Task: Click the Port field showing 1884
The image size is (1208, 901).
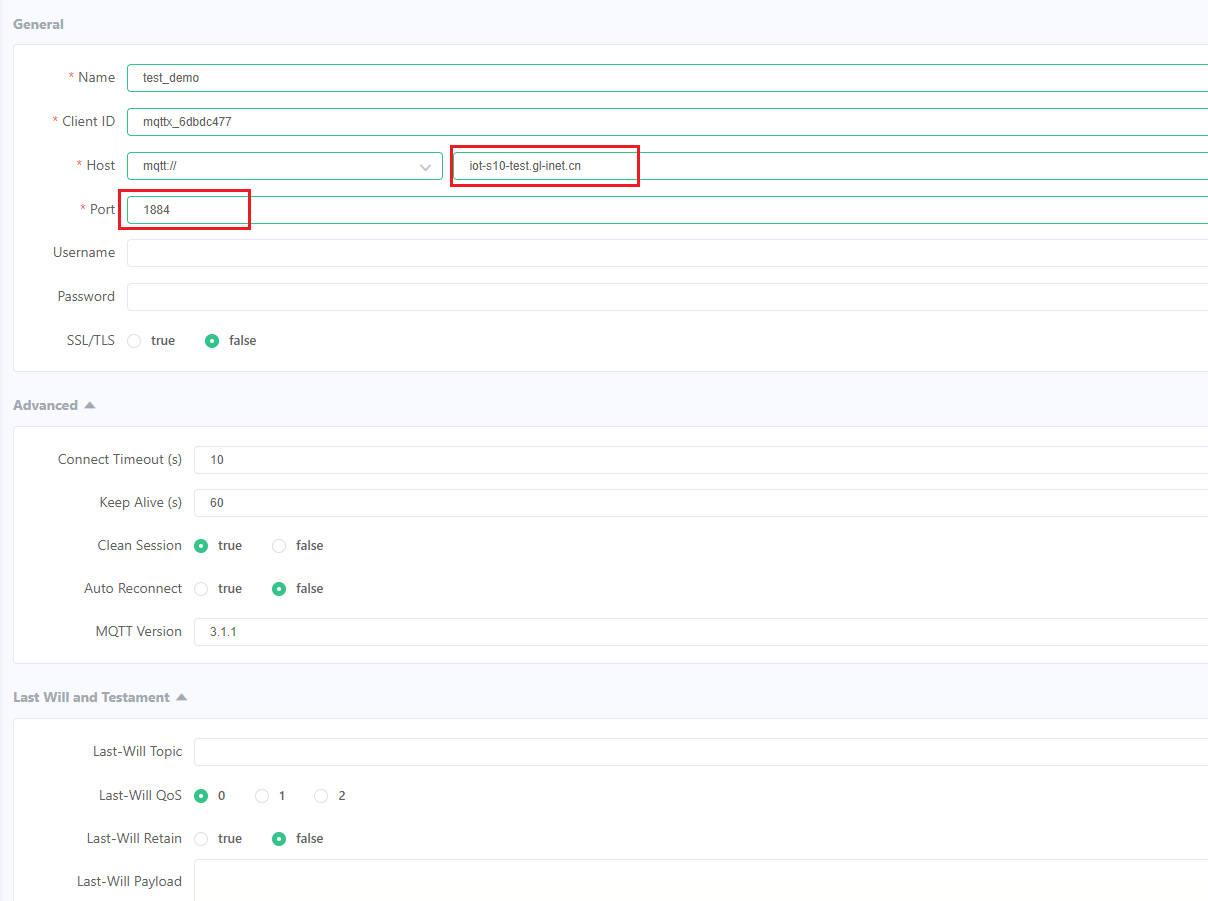Action: pyautogui.click(x=667, y=210)
